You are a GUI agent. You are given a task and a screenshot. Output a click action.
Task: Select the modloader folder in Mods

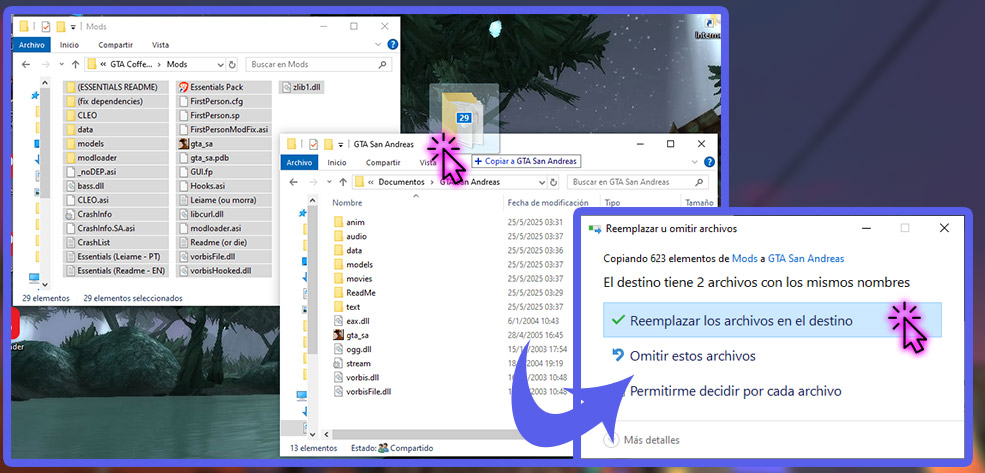[116, 158]
